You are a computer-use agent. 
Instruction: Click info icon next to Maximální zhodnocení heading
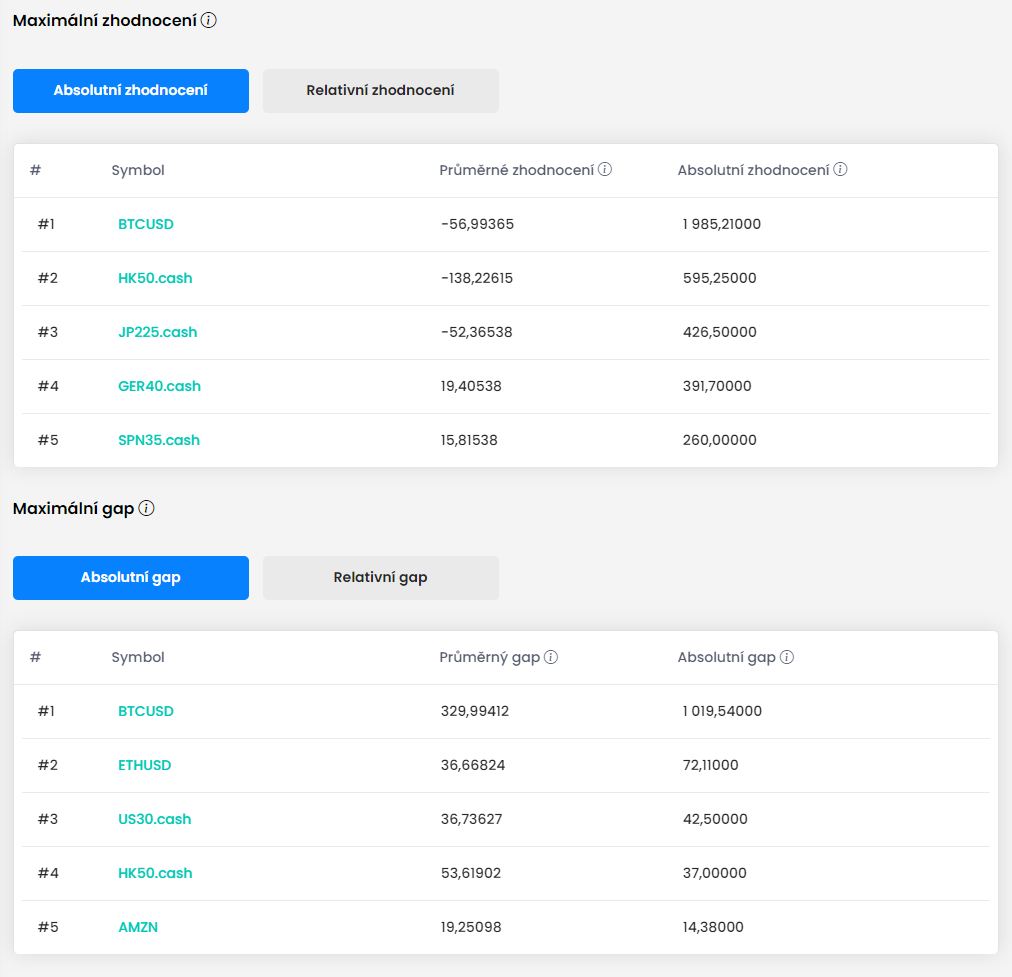209,20
